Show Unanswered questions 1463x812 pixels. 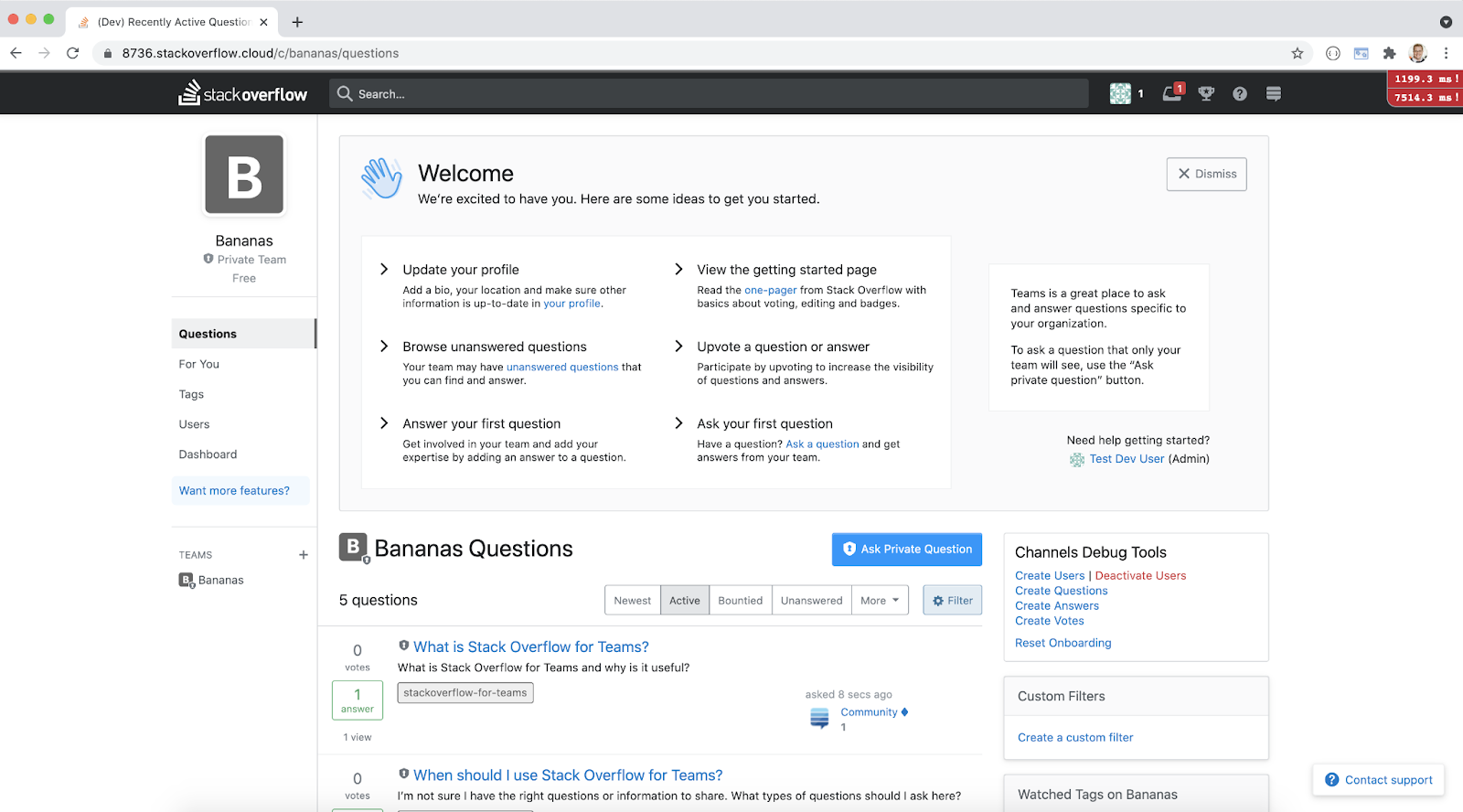(x=812, y=601)
